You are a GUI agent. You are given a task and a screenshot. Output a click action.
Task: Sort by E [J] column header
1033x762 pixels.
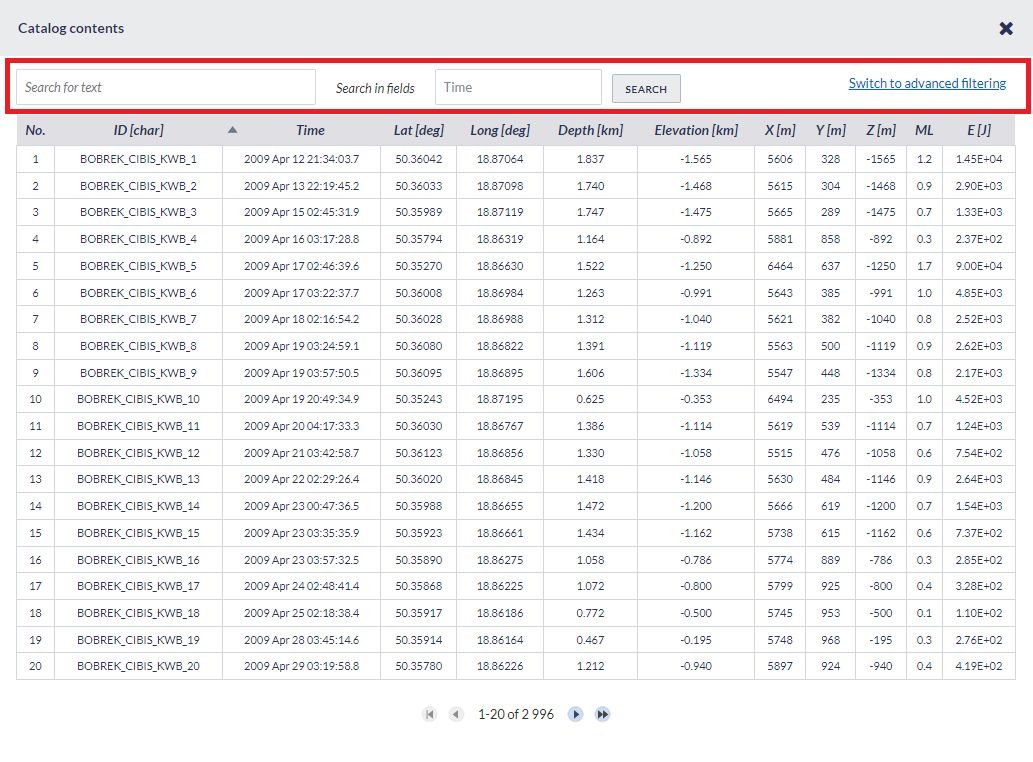(x=978, y=130)
